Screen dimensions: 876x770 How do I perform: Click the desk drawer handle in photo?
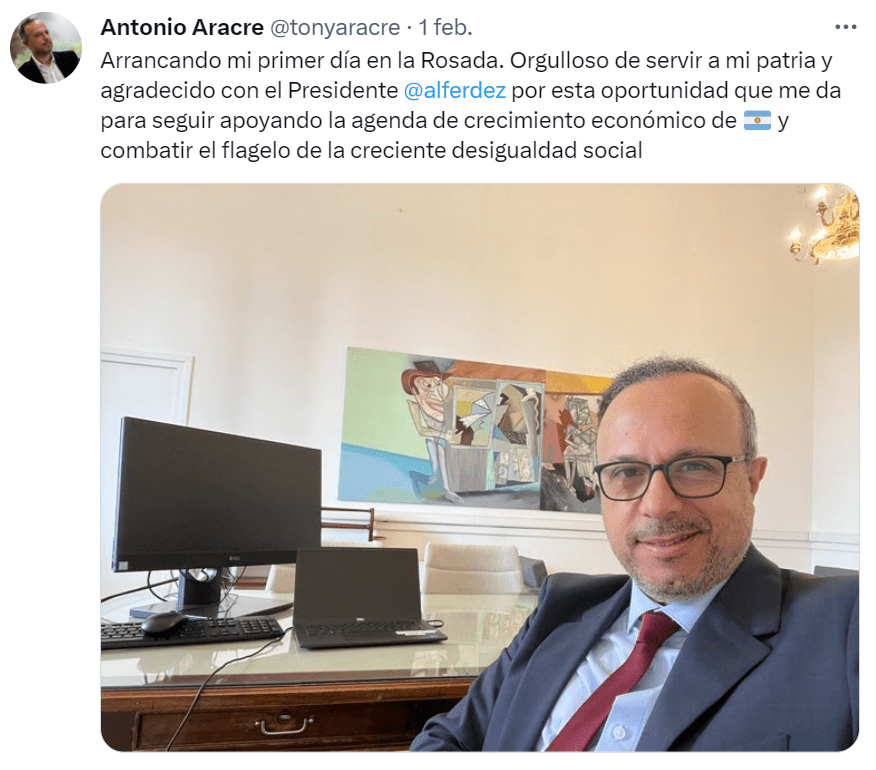pyautogui.click(x=284, y=725)
